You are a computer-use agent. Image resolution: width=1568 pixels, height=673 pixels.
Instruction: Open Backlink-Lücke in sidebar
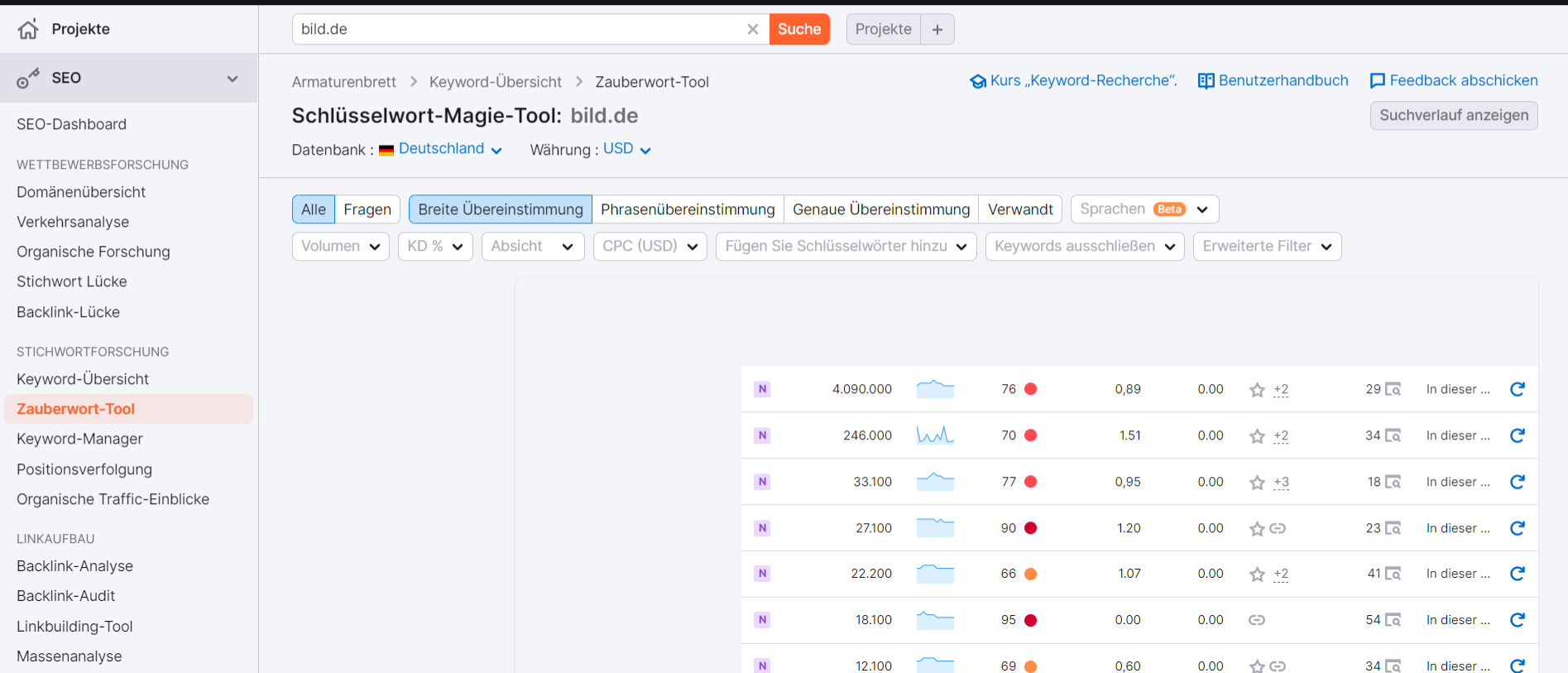pyautogui.click(x=69, y=312)
